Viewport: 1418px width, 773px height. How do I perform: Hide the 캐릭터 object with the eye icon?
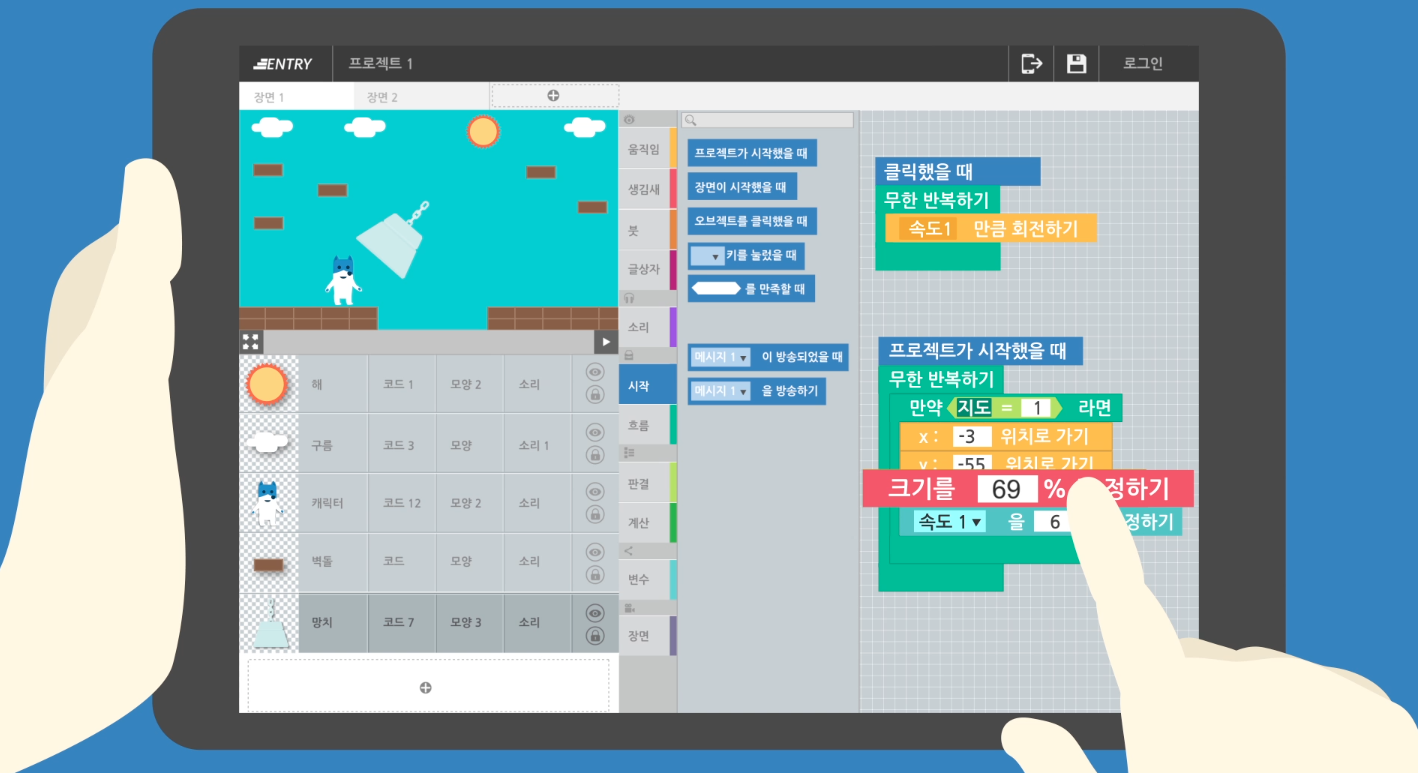point(595,492)
